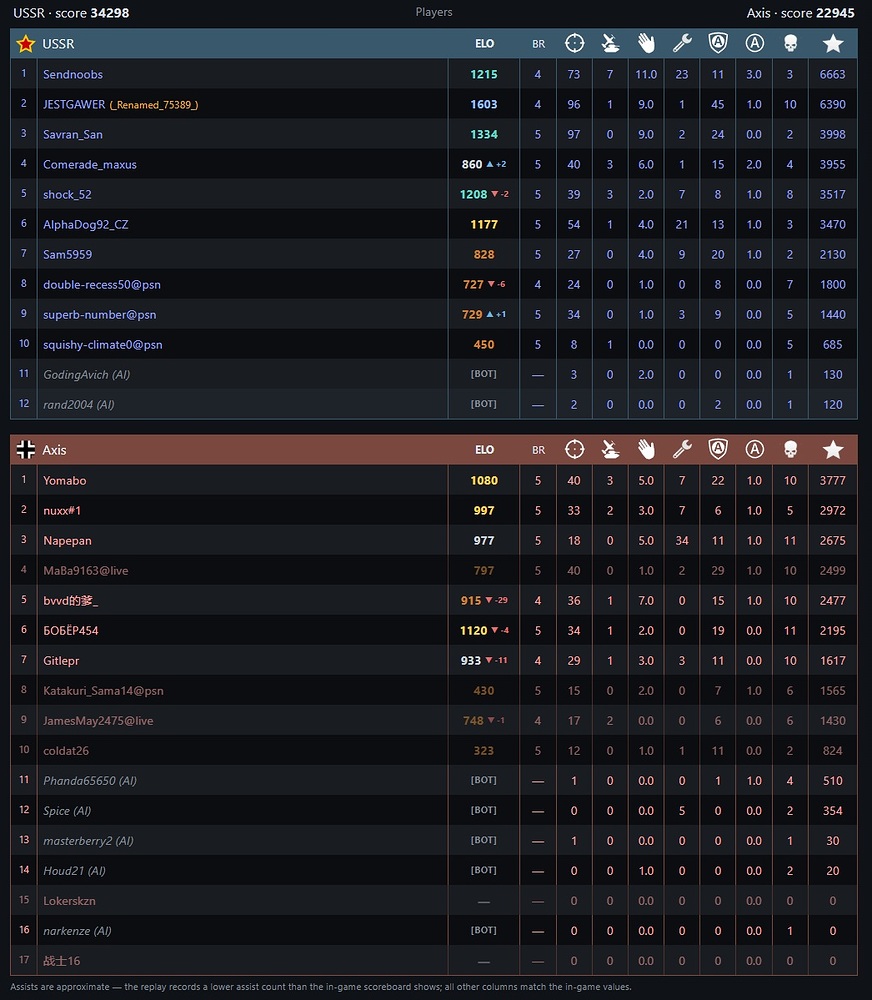Click the shield-A icon in Axis header
The height and width of the screenshot is (1000, 872).
(x=718, y=450)
